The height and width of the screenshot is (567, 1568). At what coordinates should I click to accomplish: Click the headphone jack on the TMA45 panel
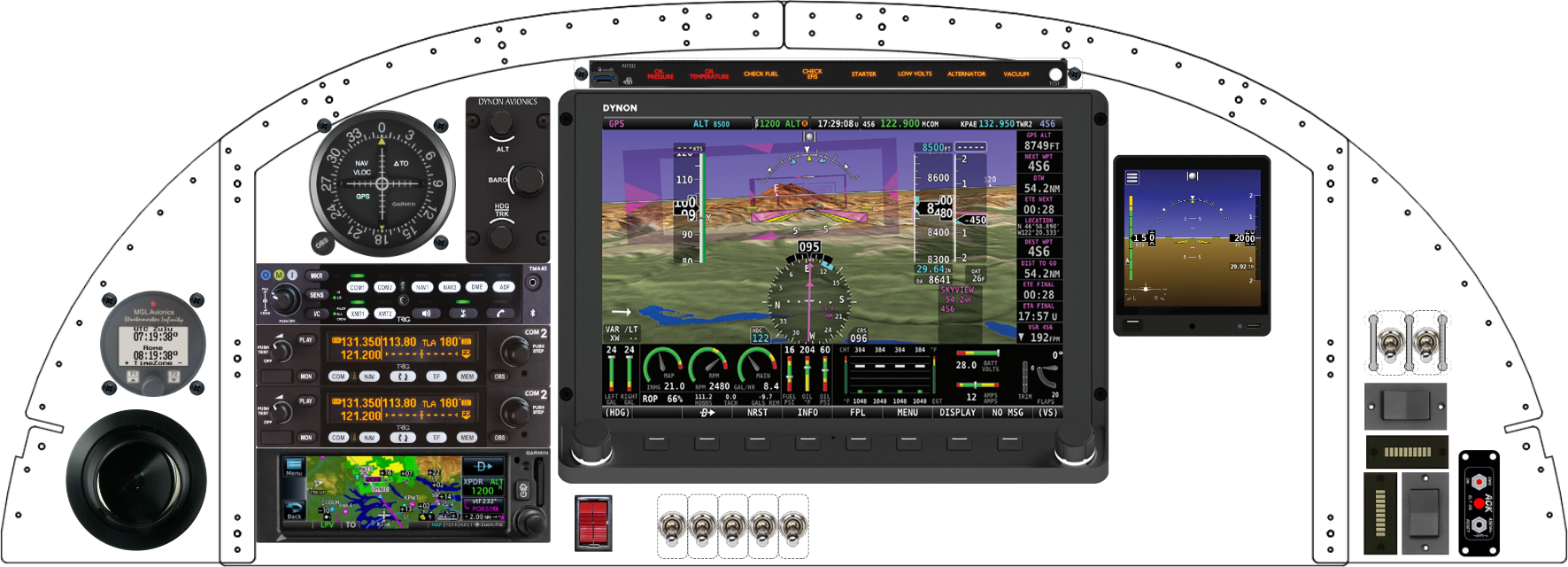pos(533,283)
